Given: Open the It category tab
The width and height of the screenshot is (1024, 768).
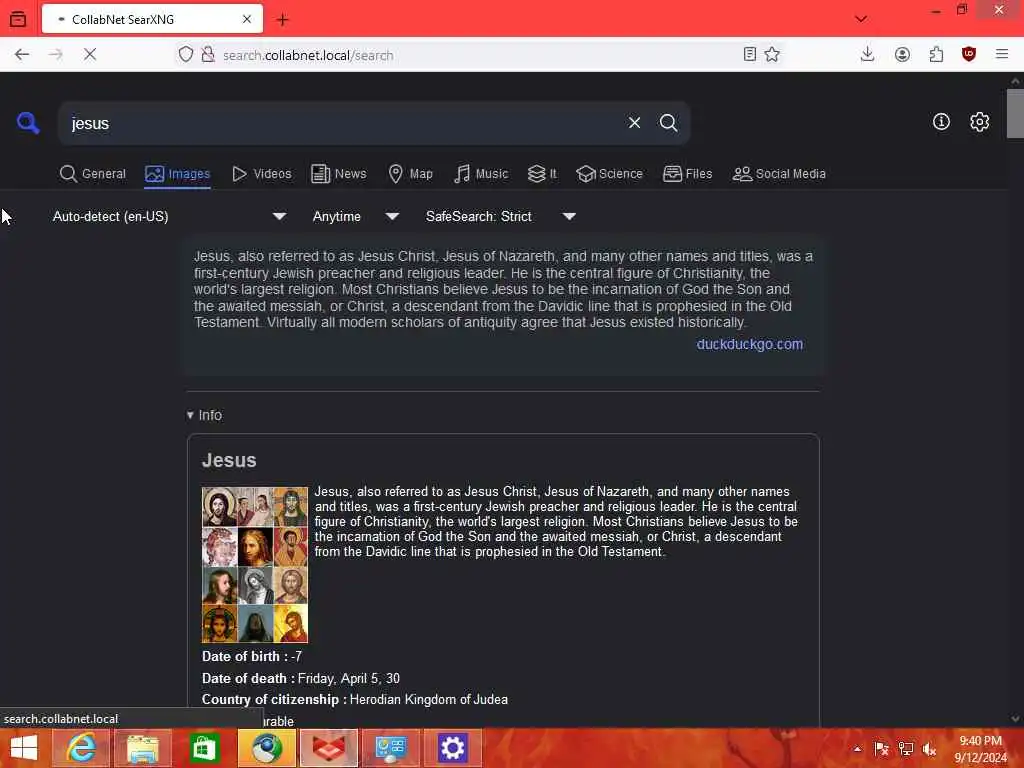Looking at the screenshot, I should pyautogui.click(x=542, y=174).
